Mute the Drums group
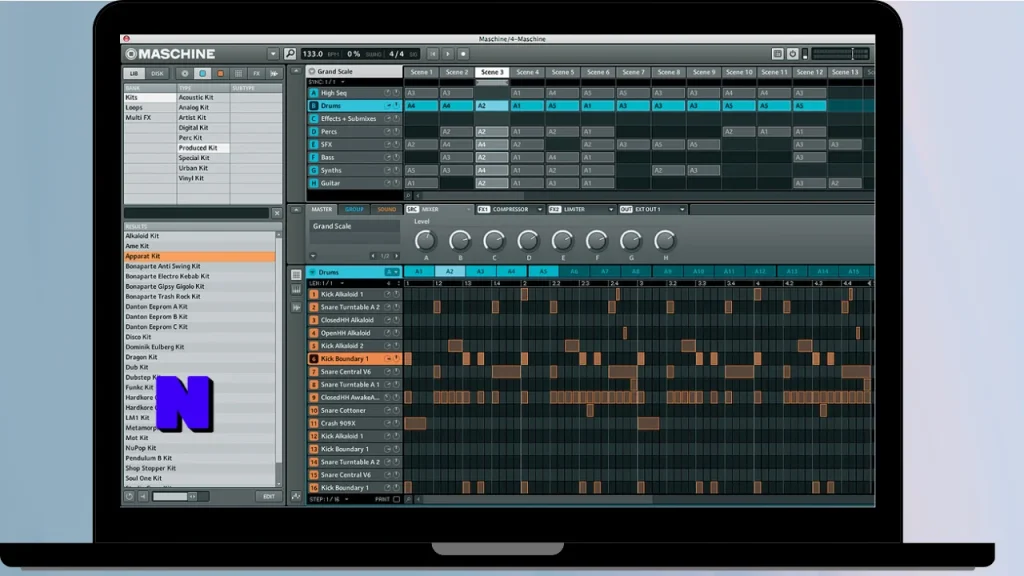This screenshot has height=576, width=1024. (396, 106)
